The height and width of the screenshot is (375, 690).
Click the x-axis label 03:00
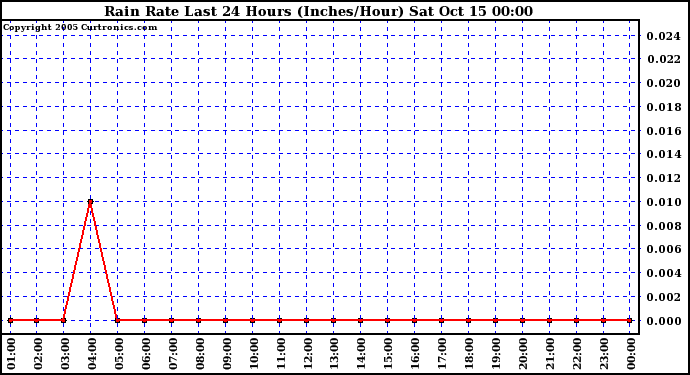coord(65,354)
